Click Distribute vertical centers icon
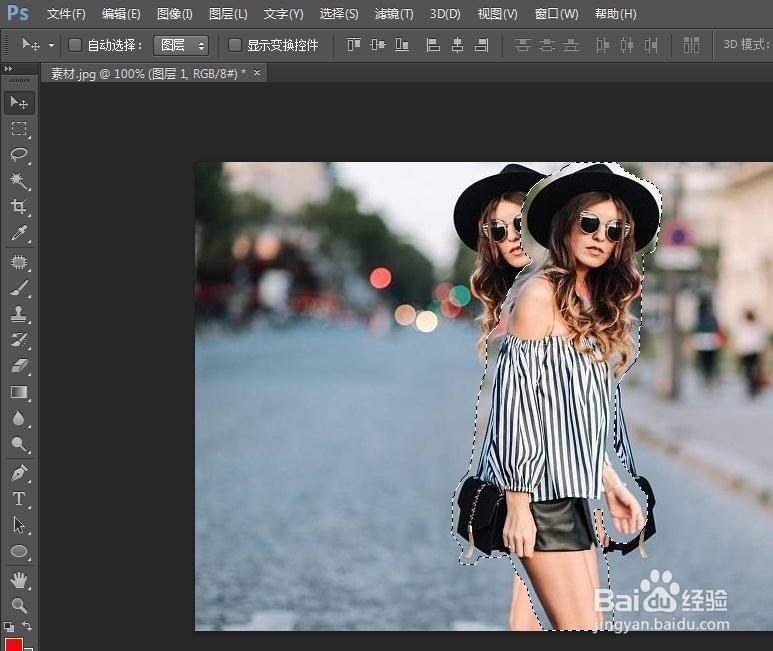Viewport: 773px width, 651px height. pos(546,45)
